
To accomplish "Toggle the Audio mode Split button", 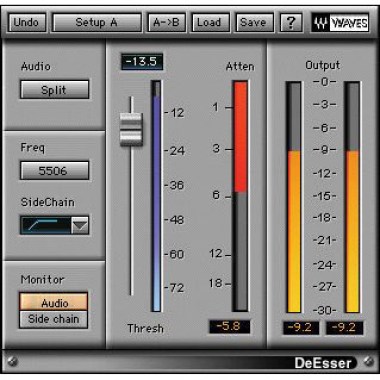I will coord(54,90).
